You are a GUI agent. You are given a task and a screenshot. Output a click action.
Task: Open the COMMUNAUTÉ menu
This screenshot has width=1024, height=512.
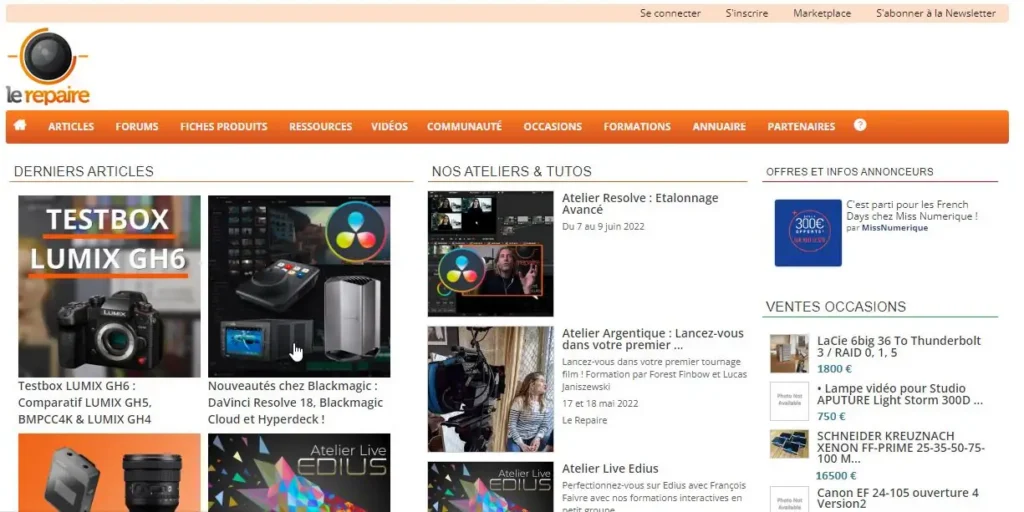click(x=464, y=127)
